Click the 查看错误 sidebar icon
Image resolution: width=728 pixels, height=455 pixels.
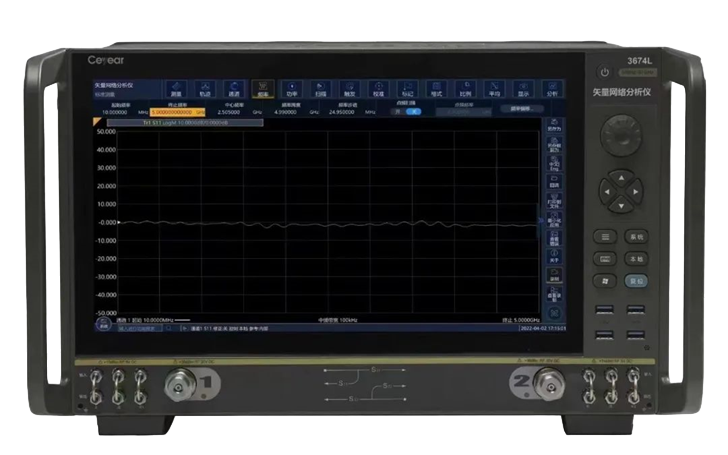pyautogui.click(x=554, y=238)
